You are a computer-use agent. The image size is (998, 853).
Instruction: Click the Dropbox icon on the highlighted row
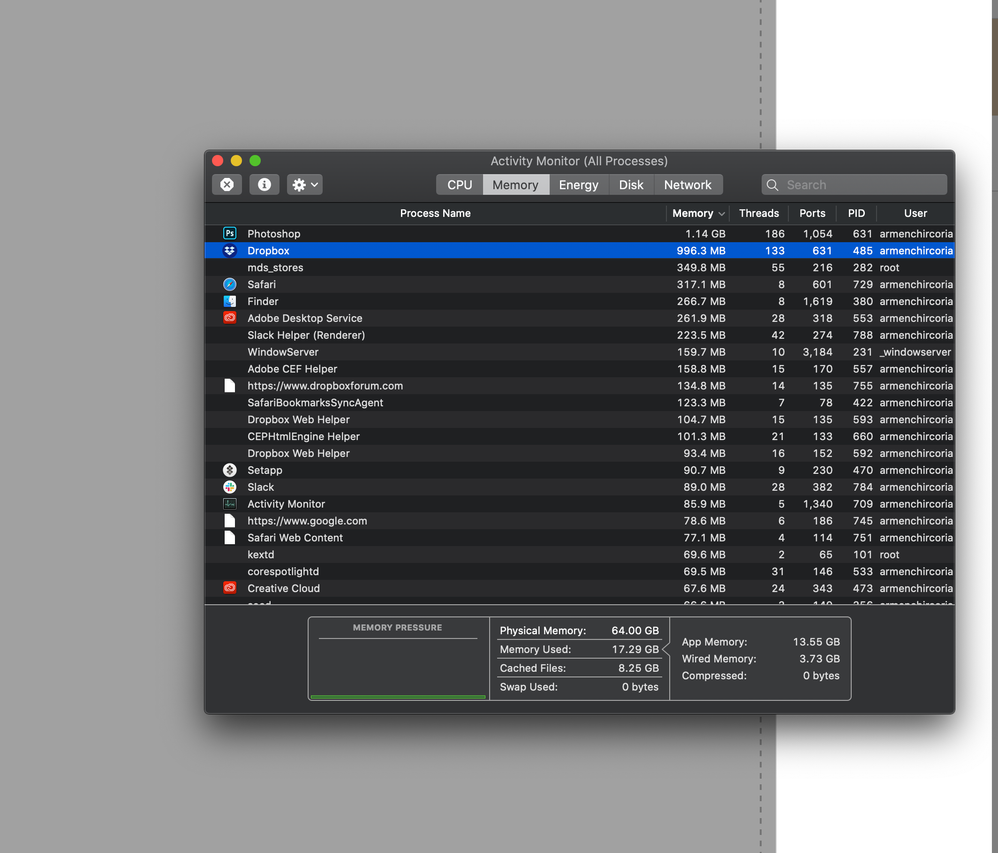[x=230, y=250]
